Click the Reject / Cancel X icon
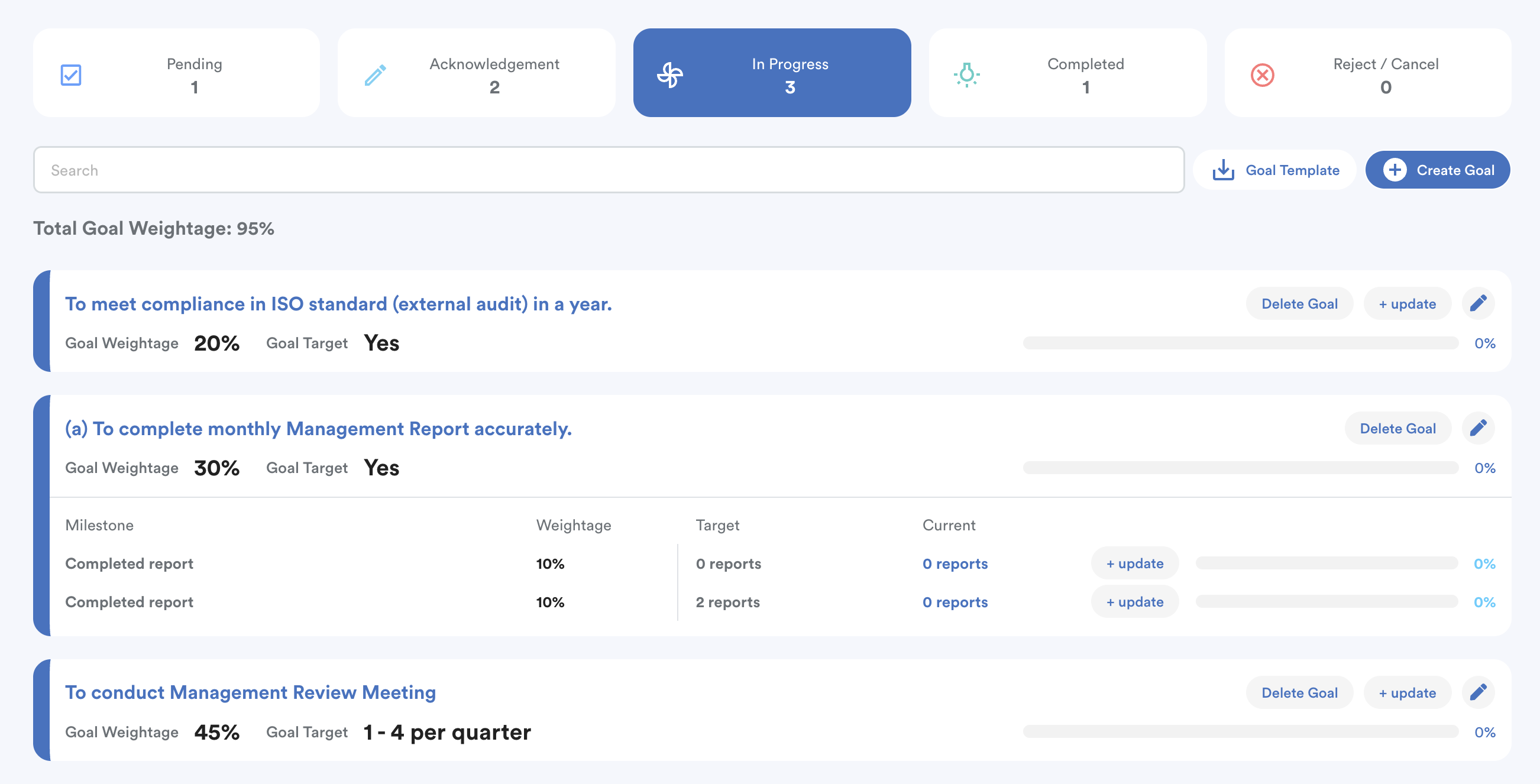The image size is (1540, 784). 1262,74
